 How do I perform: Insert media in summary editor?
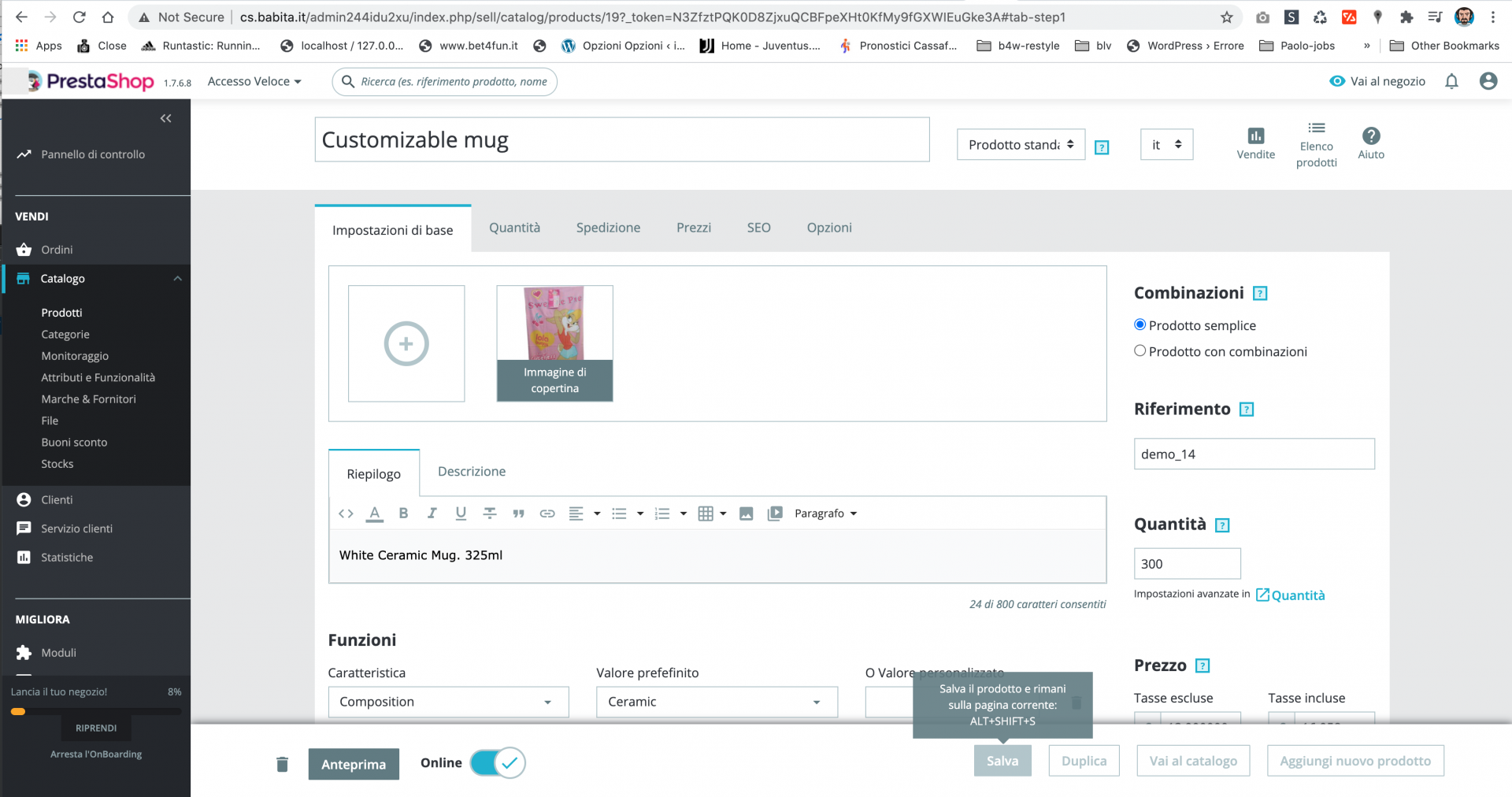pyautogui.click(x=775, y=513)
